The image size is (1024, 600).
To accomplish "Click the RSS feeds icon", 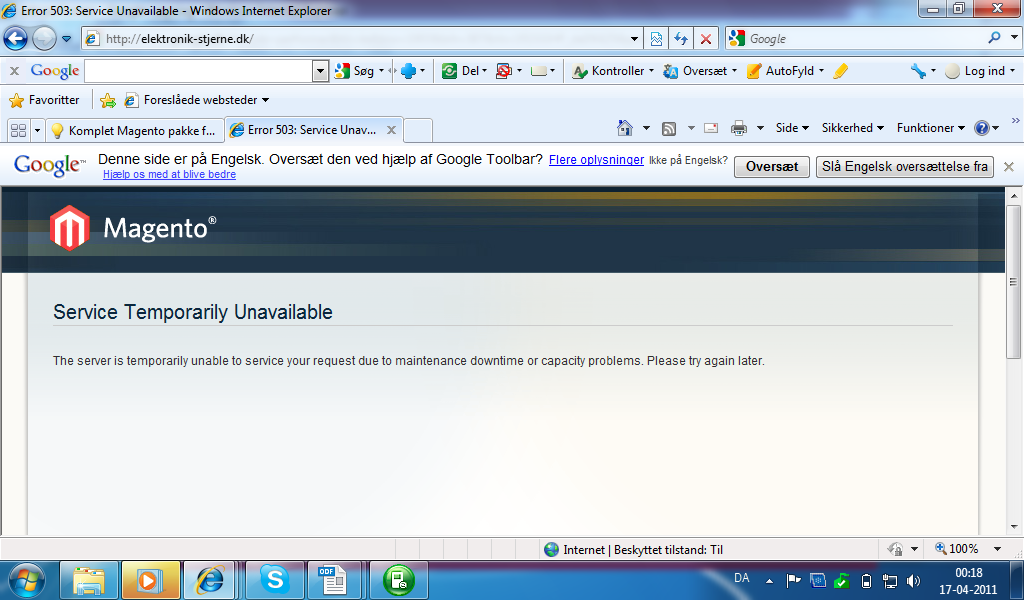I will (x=669, y=128).
